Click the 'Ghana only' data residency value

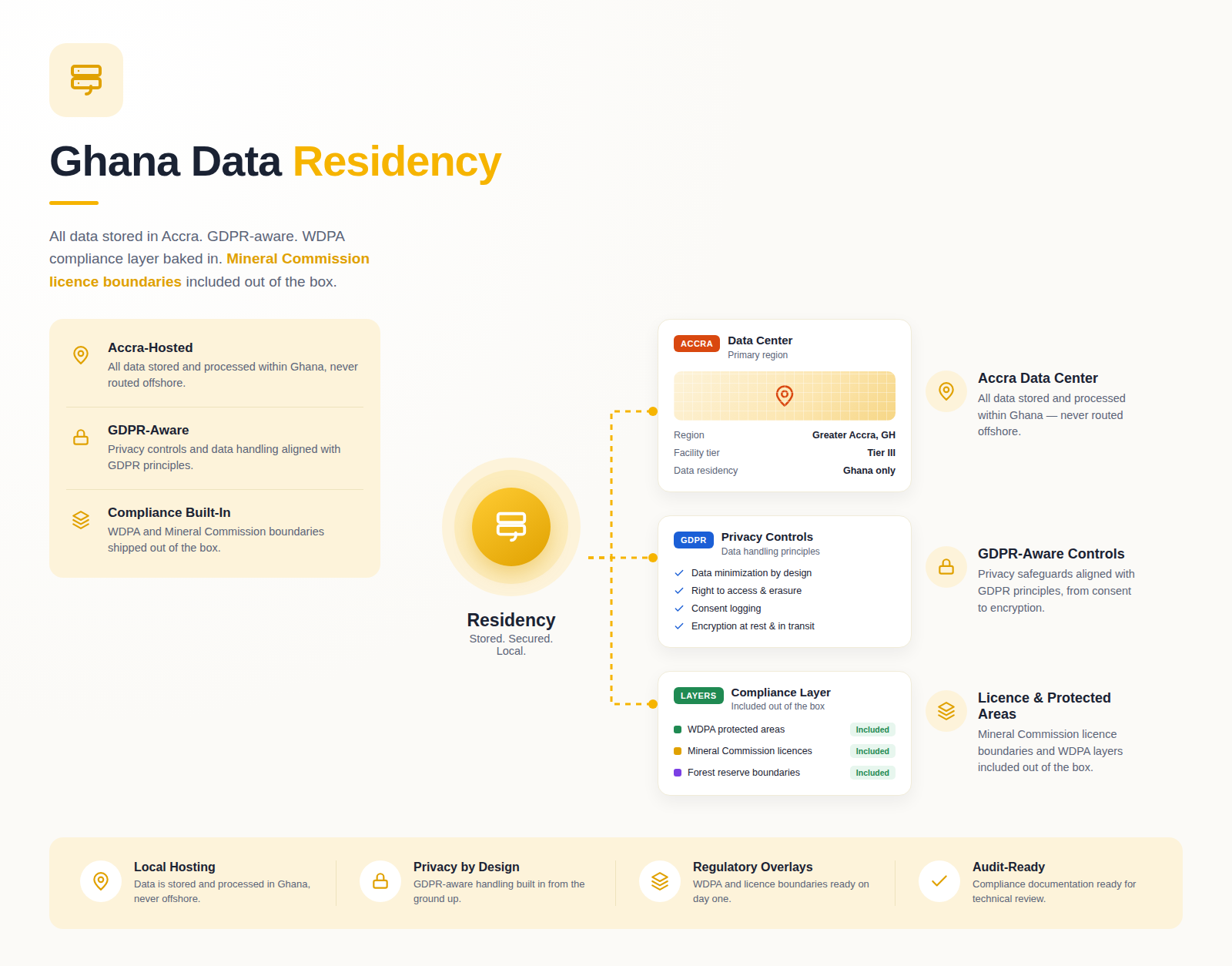click(x=869, y=471)
